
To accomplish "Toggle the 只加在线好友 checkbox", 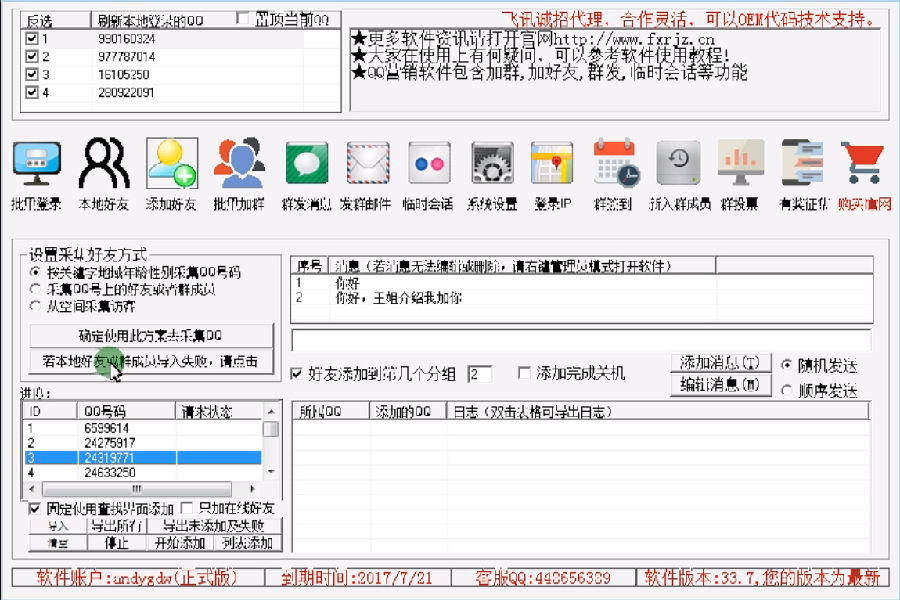I will click(x=188, y=509).
